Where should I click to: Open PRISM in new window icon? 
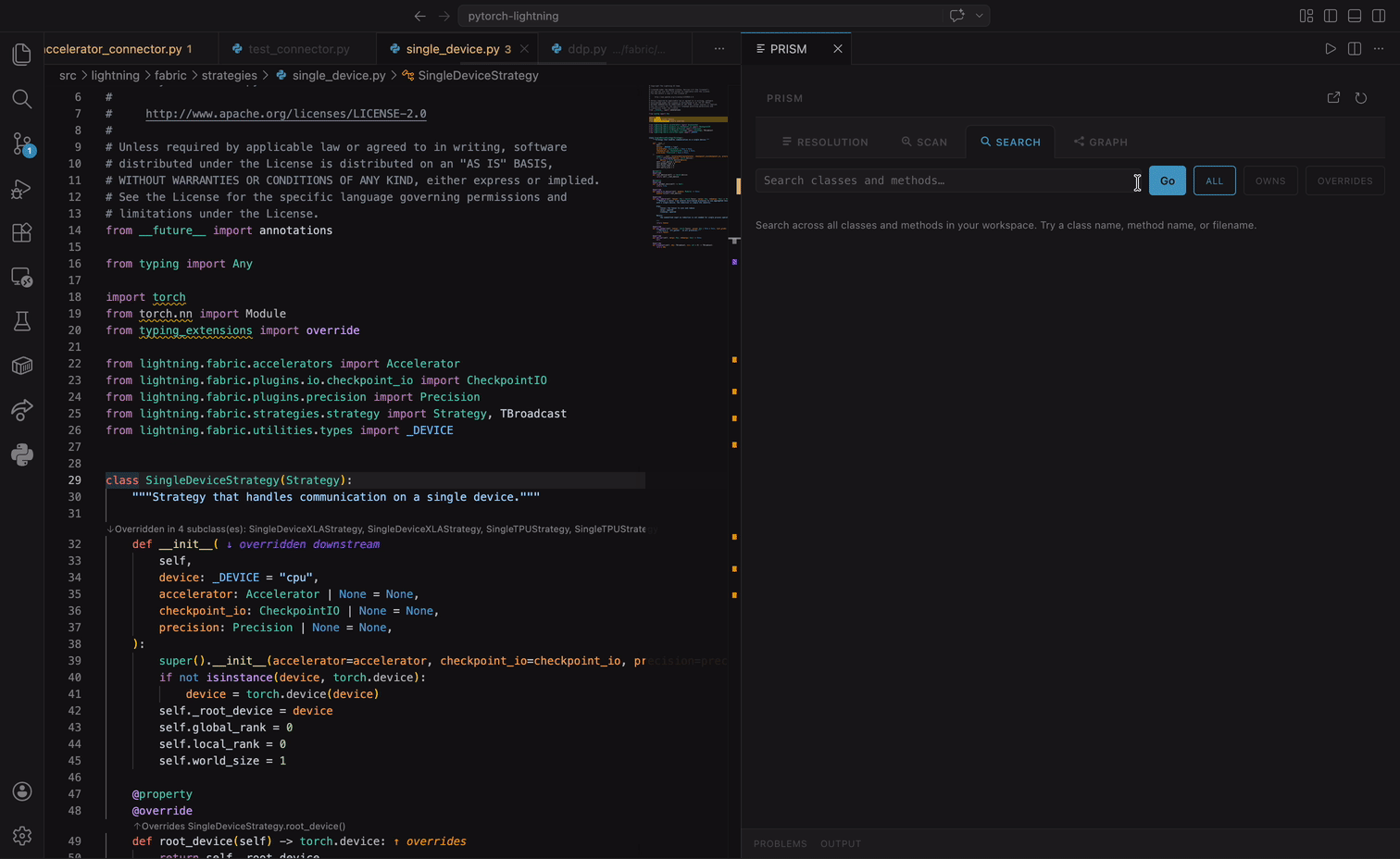coord(1333,98)
